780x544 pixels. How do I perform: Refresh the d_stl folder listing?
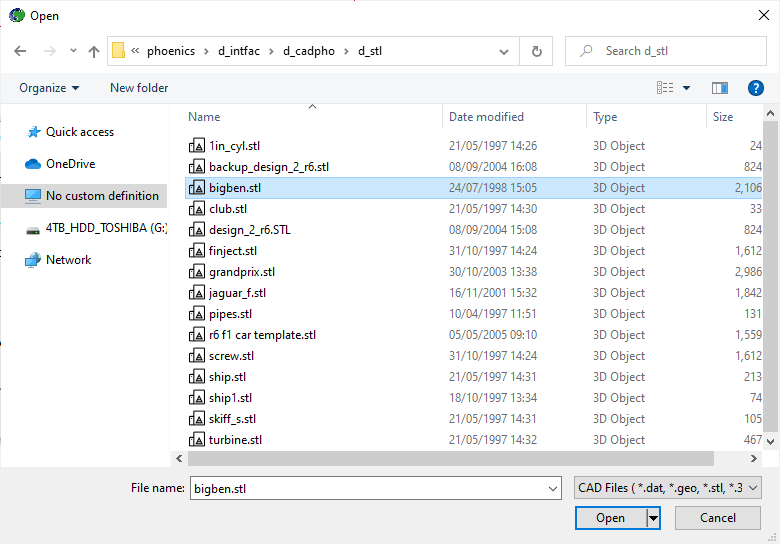pyautogui.click(x=537, y=51)
